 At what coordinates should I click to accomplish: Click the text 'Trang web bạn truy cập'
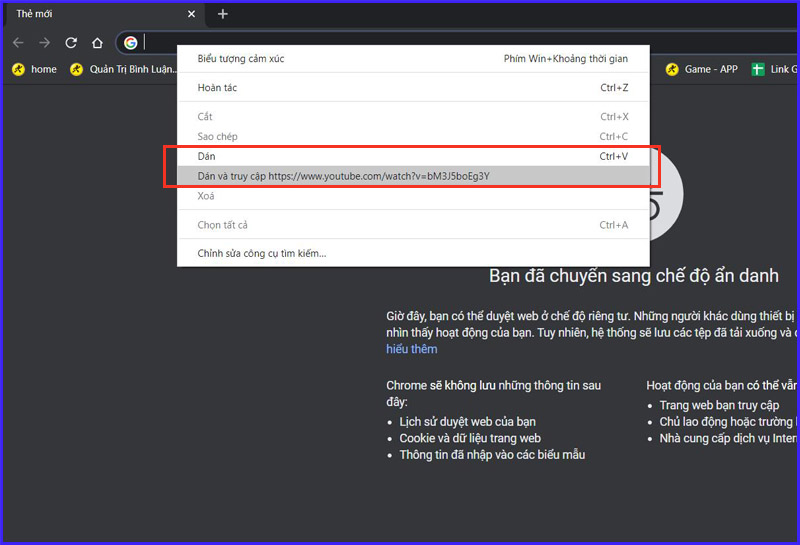tap(719, 406)
